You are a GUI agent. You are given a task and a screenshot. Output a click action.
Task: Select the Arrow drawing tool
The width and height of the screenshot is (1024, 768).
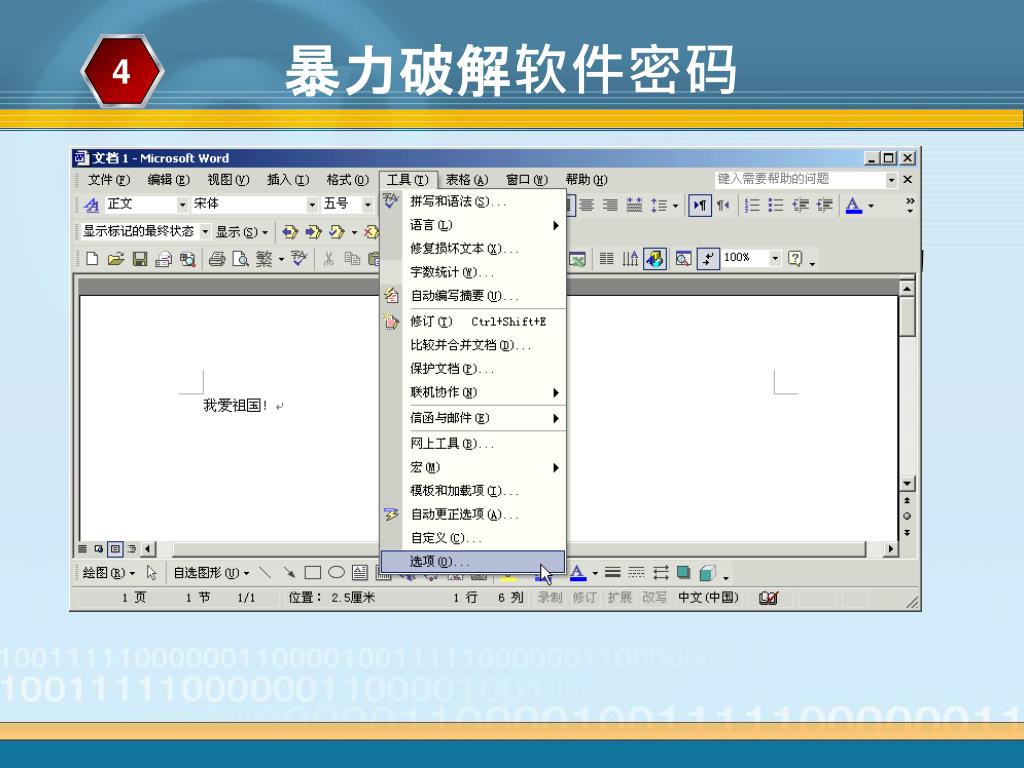click(x=289, y=573)
